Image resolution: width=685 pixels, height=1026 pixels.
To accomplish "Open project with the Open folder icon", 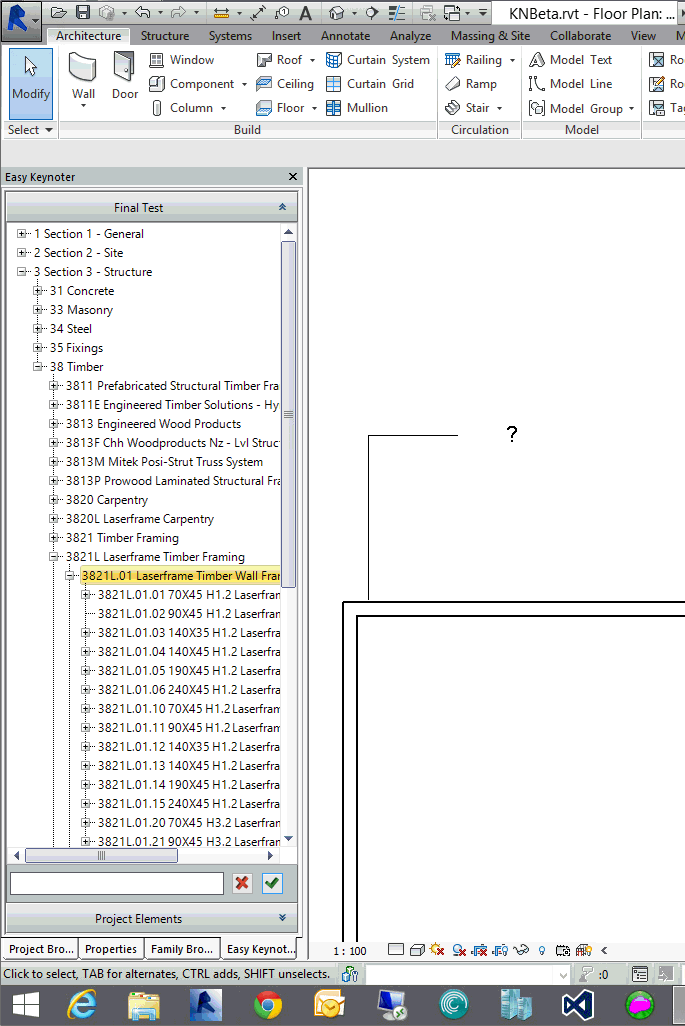I will click(59, 12).
